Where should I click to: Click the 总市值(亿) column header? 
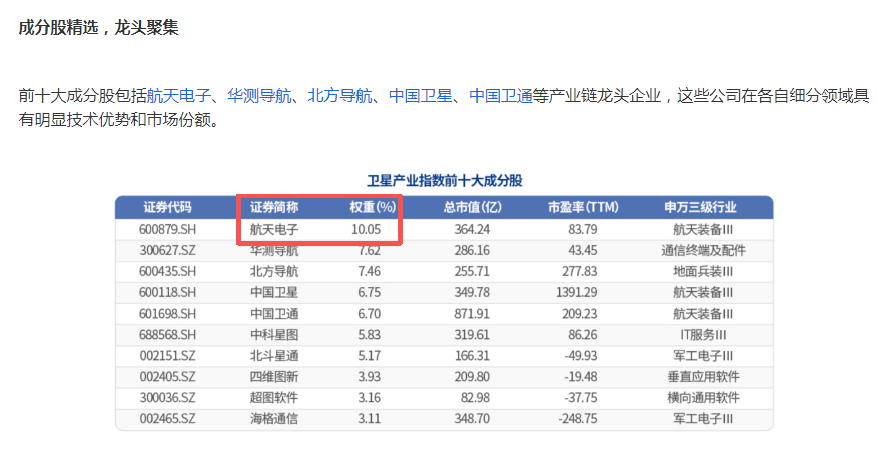coord(473,207)
